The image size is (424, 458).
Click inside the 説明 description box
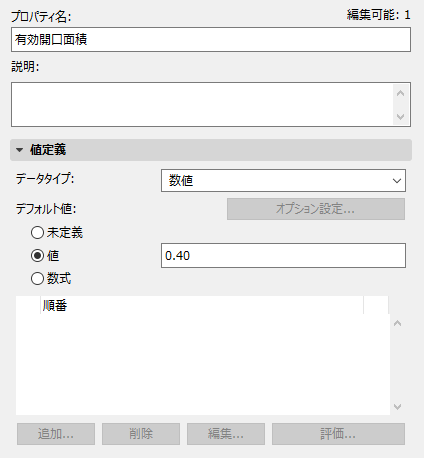tap(202, 105)
